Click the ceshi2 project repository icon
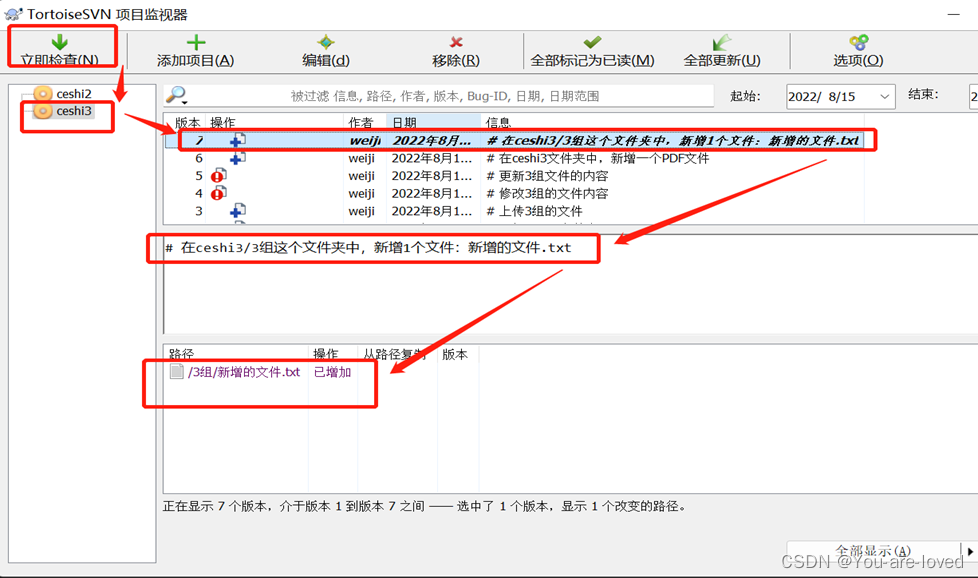This screenshot has height=578, width=978. pos(43,94)
